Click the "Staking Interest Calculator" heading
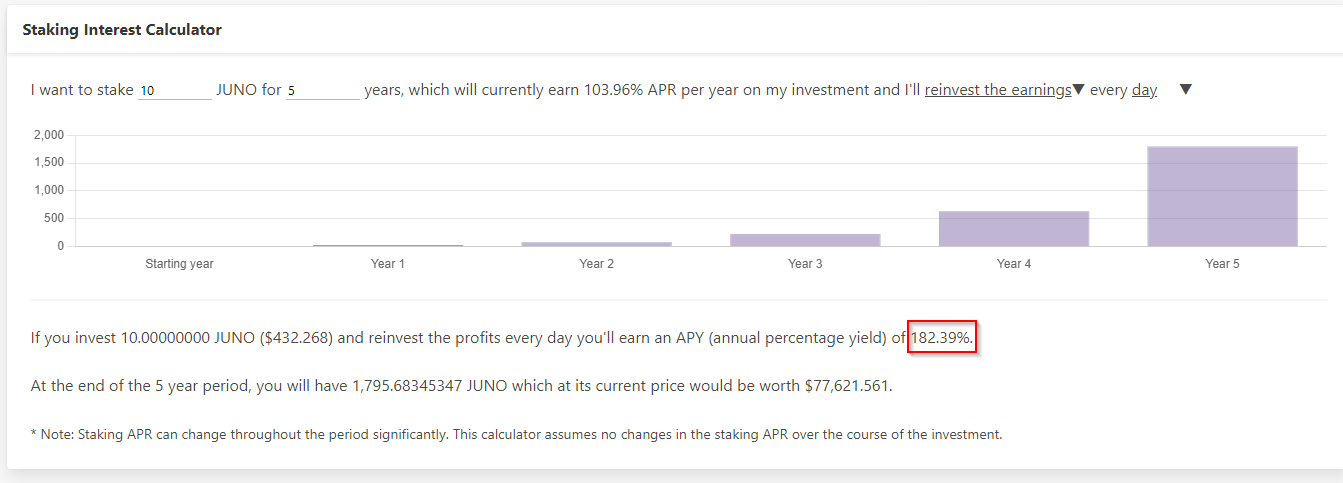The image size is (1343, 483). click(x=122, y=30)
